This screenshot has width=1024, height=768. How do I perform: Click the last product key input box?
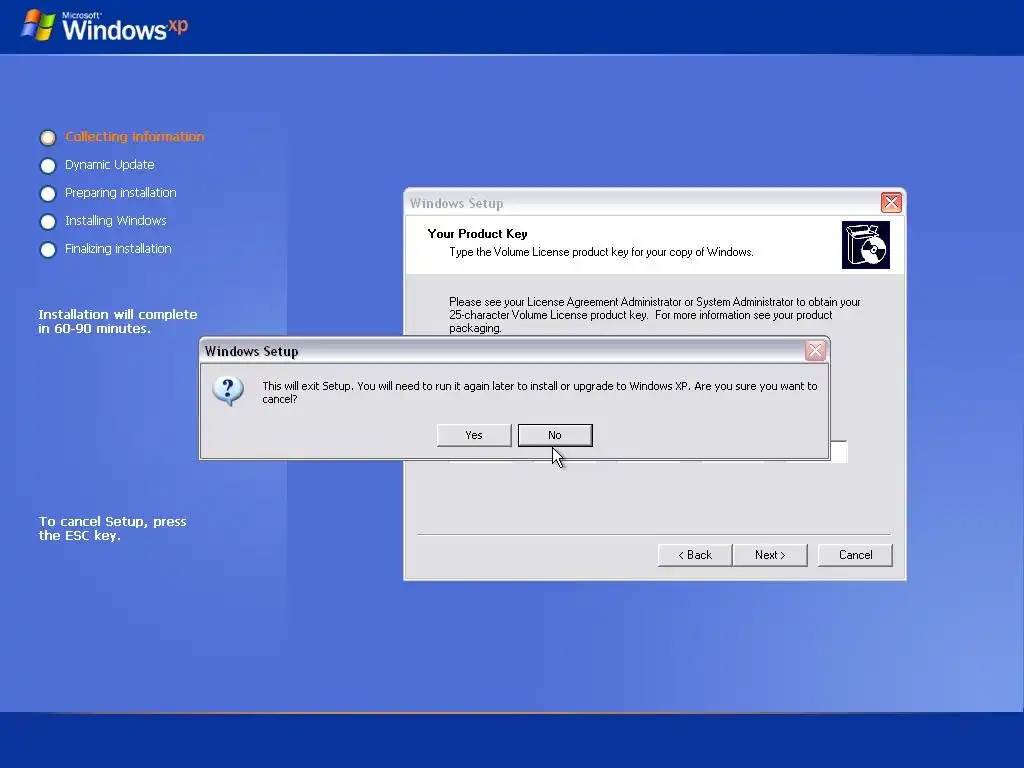click(839, 451)
